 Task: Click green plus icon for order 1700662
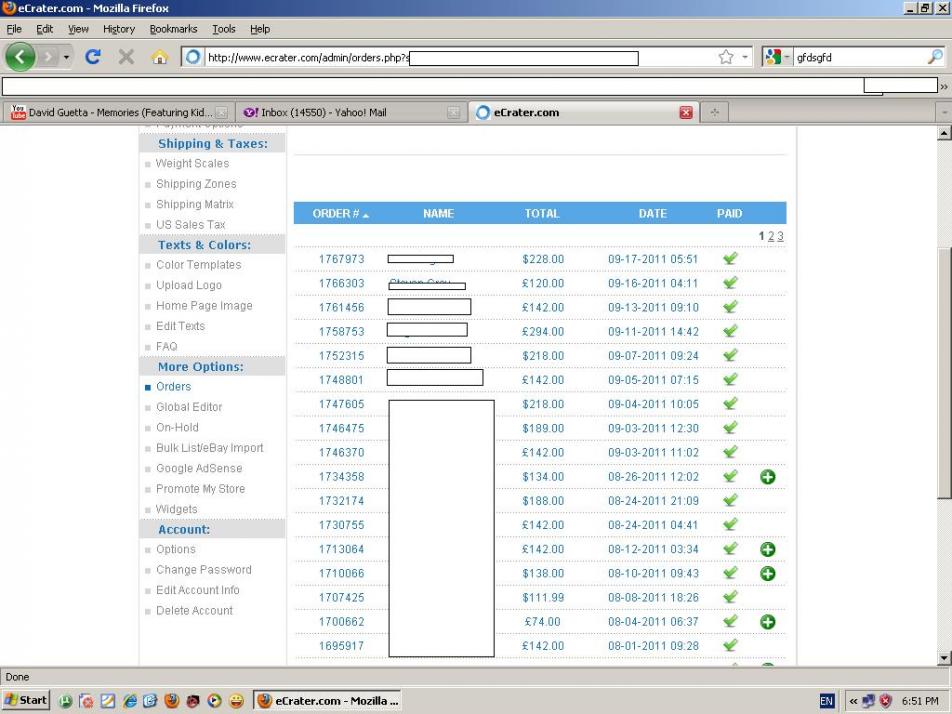pos(767,622)
